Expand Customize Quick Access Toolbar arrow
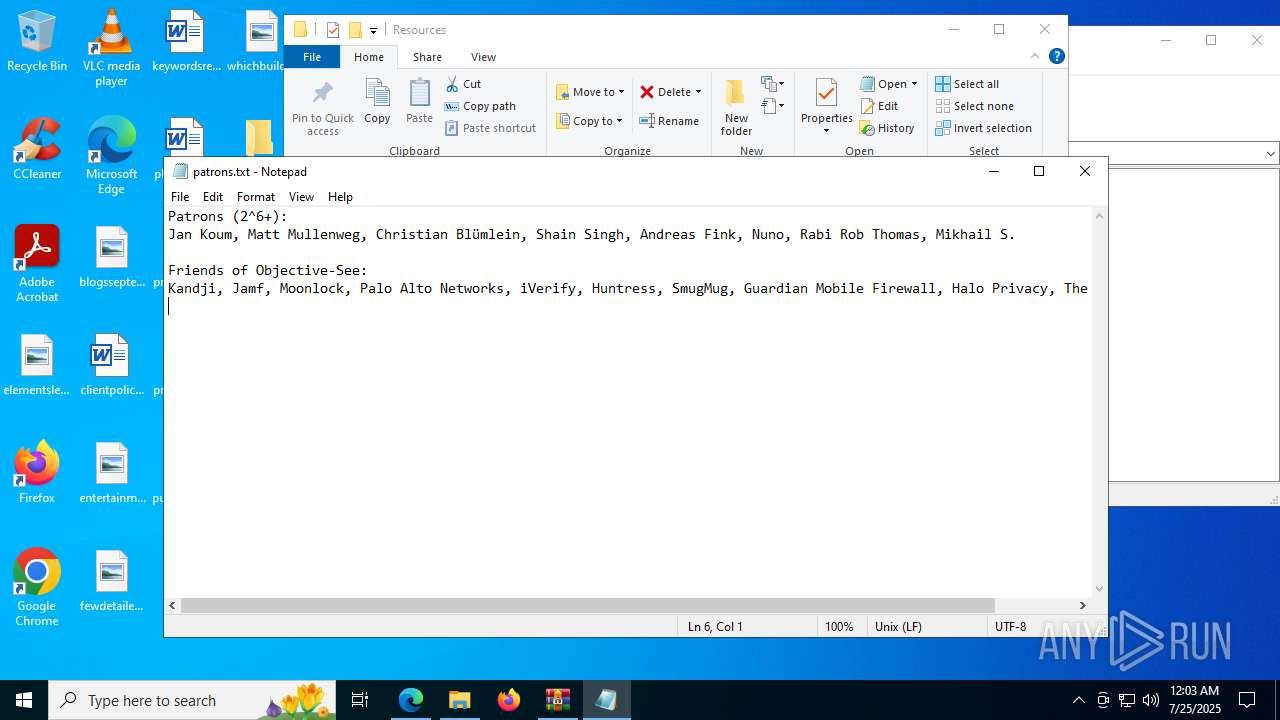1280x720 pixels. coord(373,31)
